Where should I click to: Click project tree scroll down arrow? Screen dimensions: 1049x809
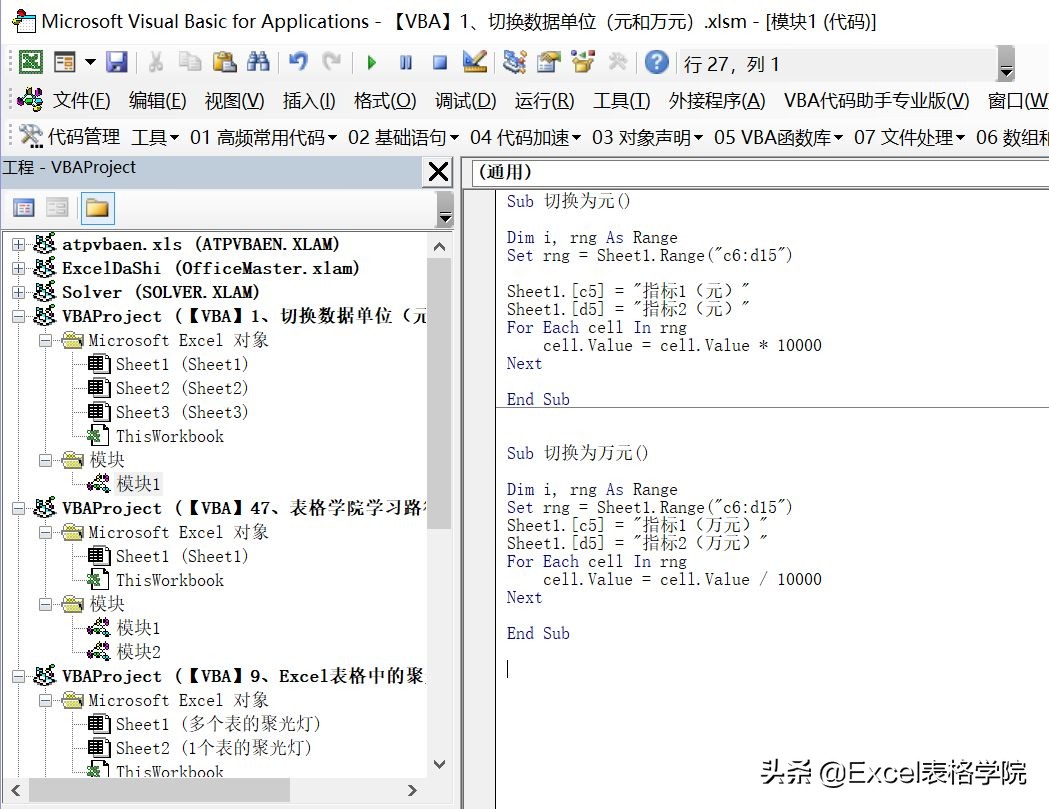(x=440, y=764)
